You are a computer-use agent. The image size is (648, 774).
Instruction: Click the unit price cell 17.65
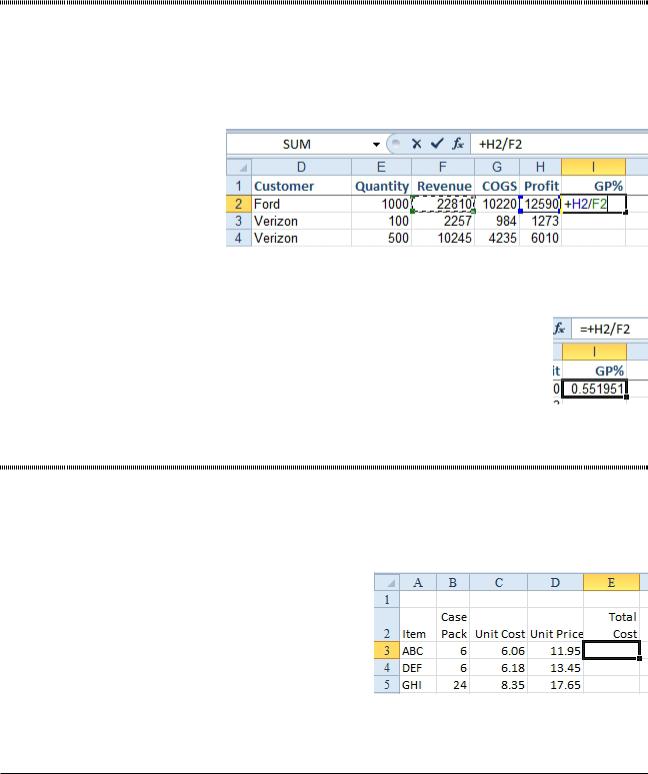pyautogui.click(x=555, y=685)
